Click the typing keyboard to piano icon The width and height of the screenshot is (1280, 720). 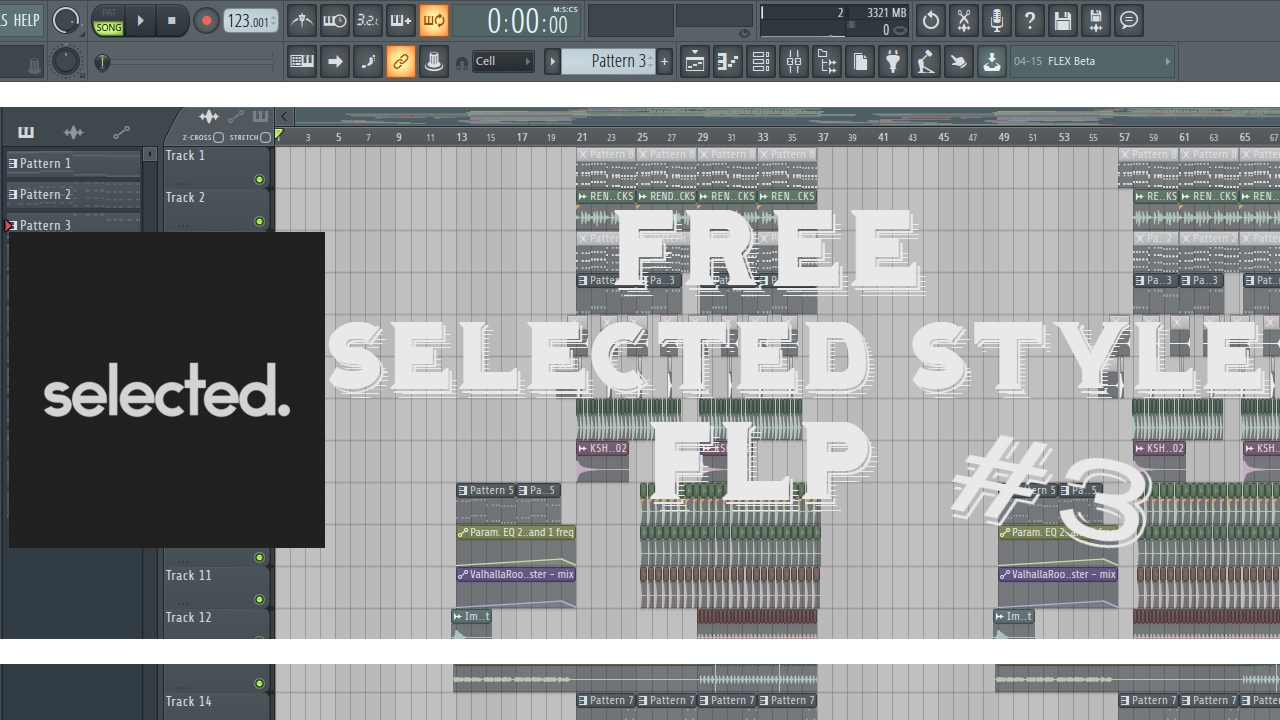(x=301, y=61)
